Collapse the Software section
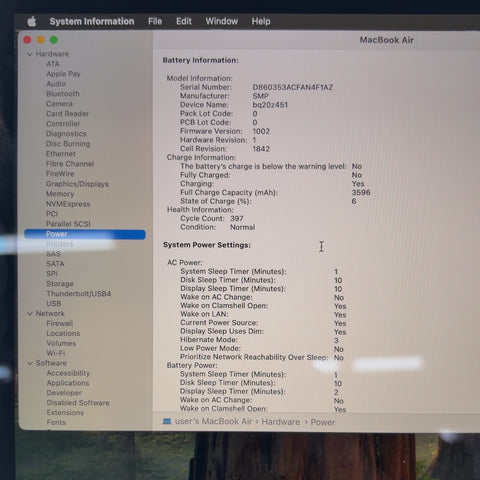The height and width of the screenshot is (480, 480). click(x=30, y=363)
